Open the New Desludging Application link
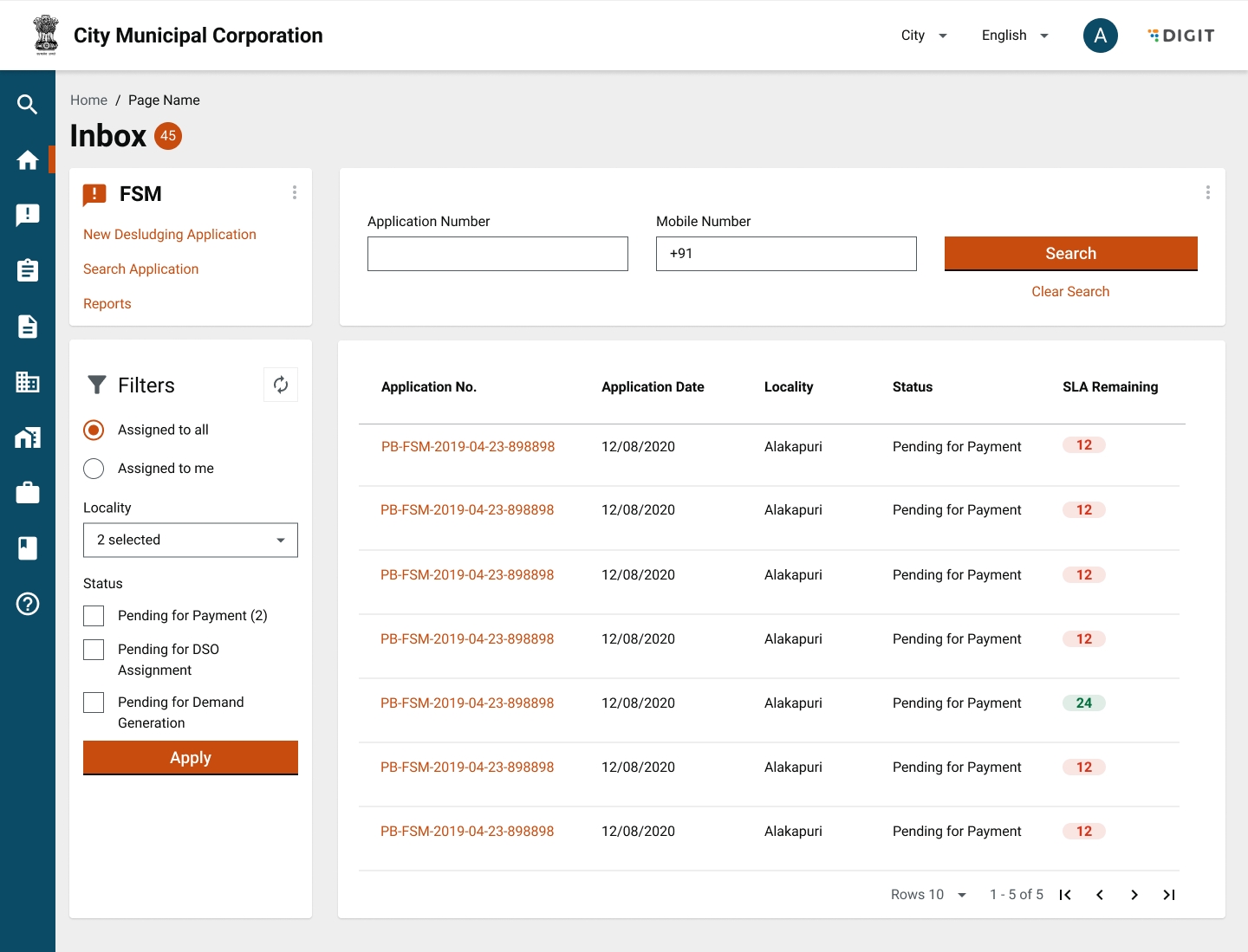 pos(170,235)
